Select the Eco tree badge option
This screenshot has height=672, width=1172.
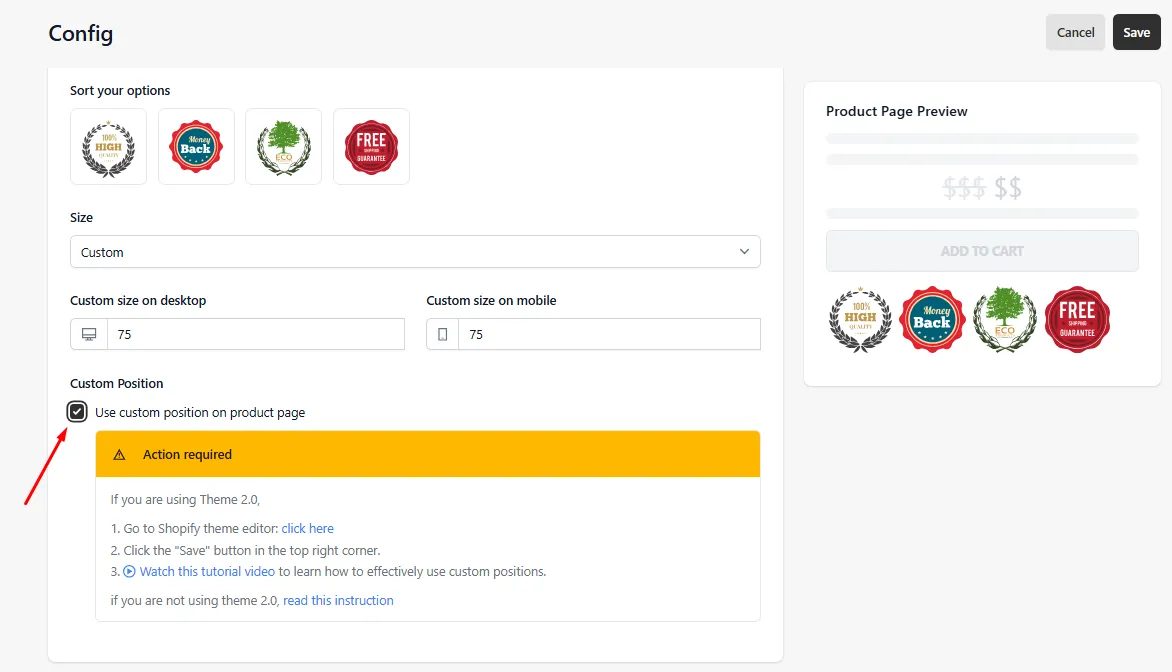coord(283,147)
